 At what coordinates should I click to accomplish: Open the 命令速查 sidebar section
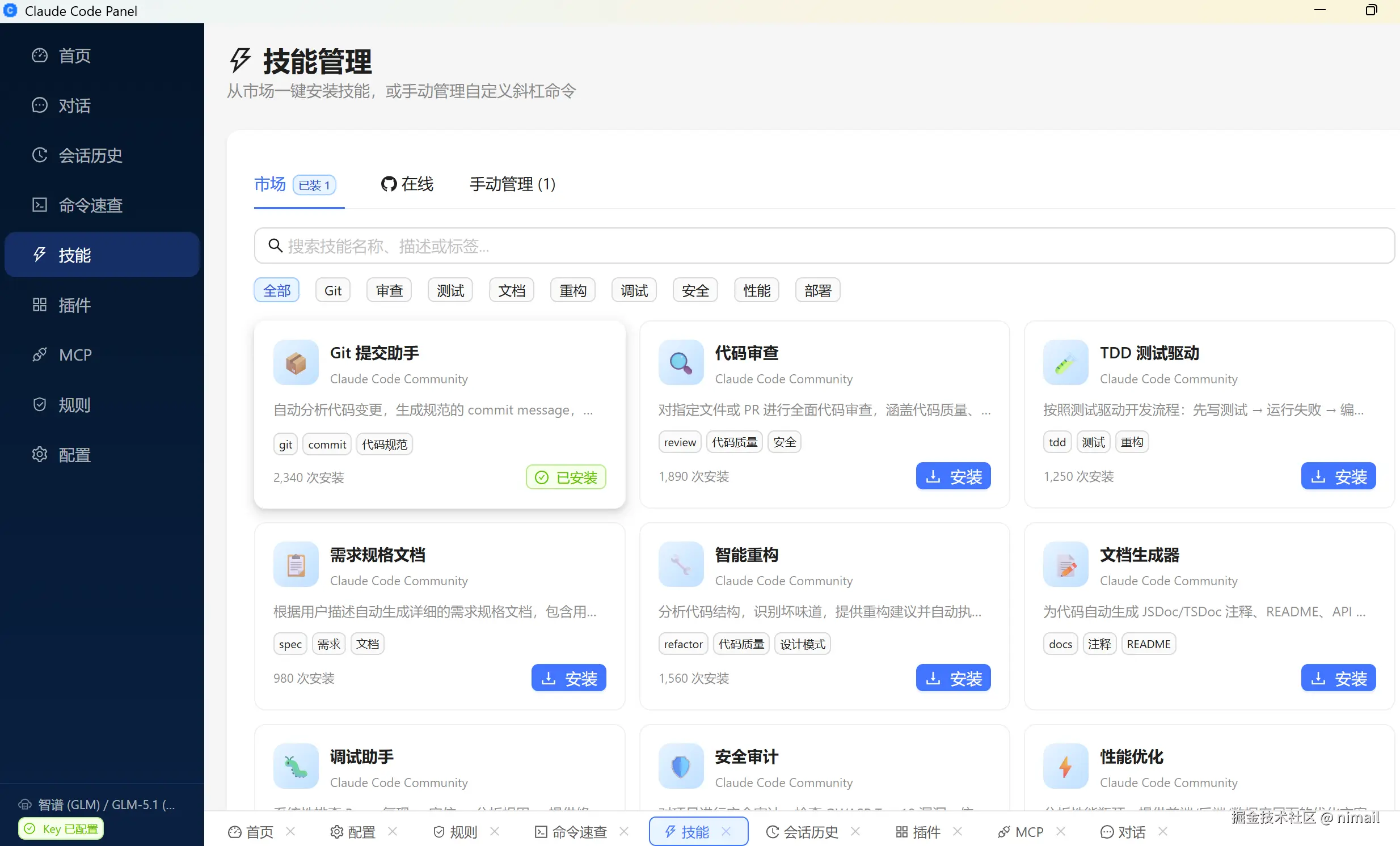[x=90, y=205]
